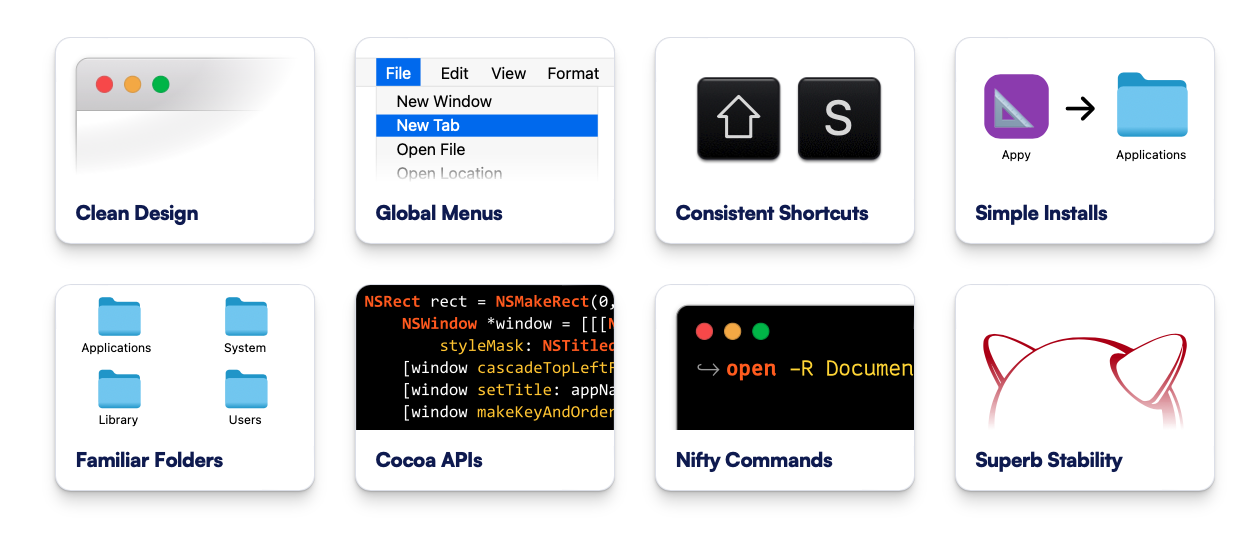Click the terminal prompt arrow icon

707,369
